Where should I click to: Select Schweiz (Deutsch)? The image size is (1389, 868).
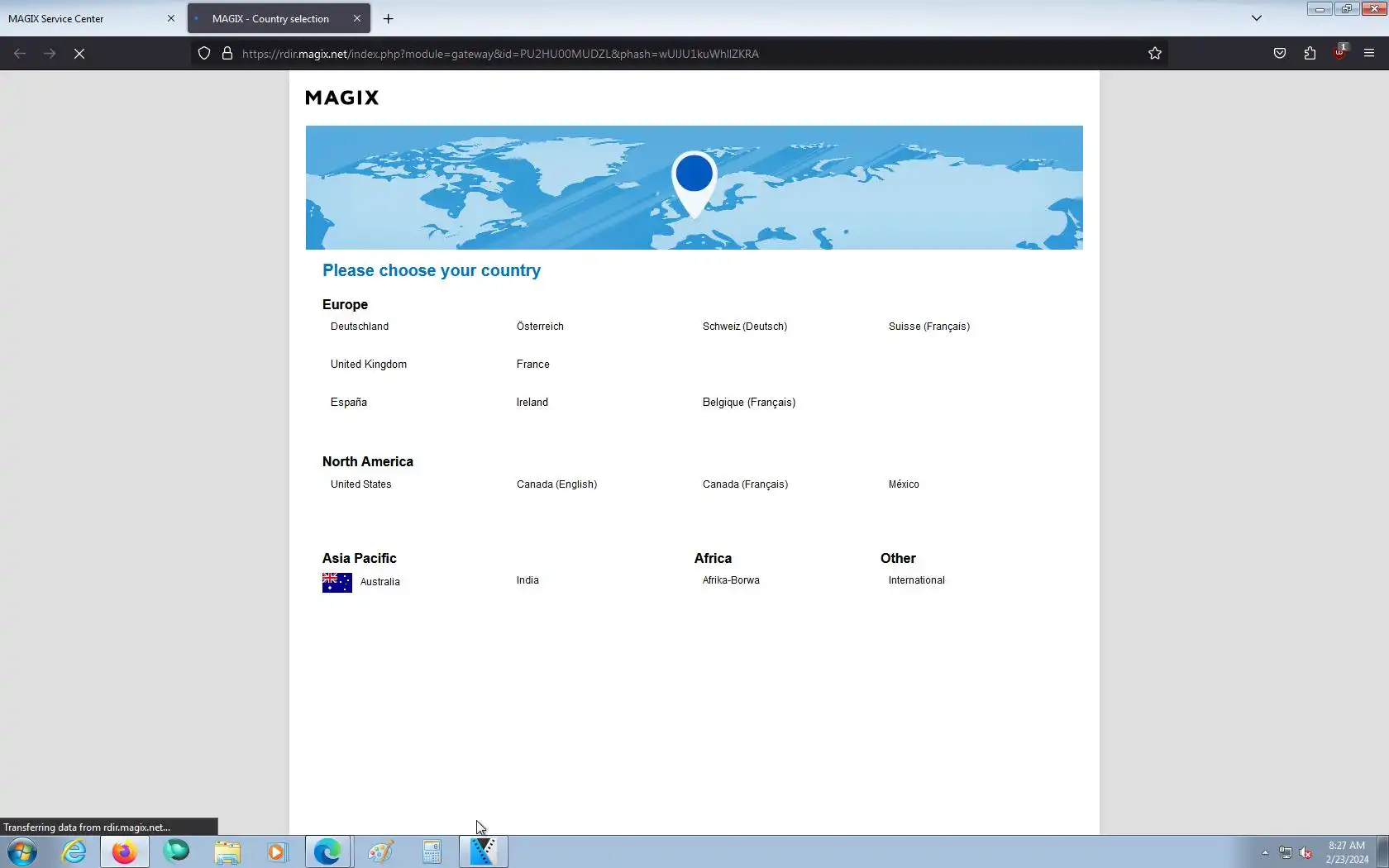coord(745,327)
